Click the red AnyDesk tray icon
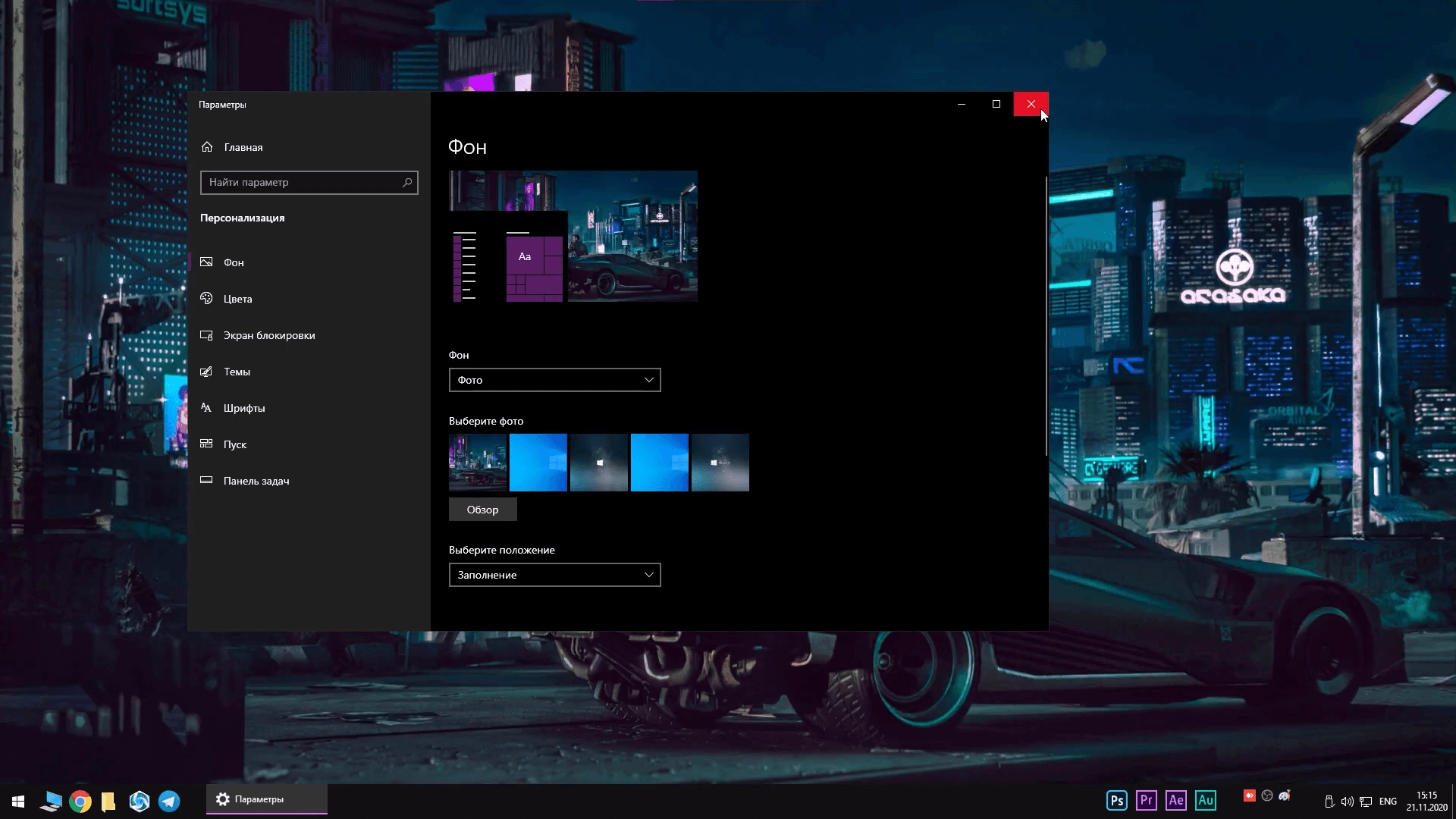The width and height of the screenshot is (1456, 819). [1249, 795]
